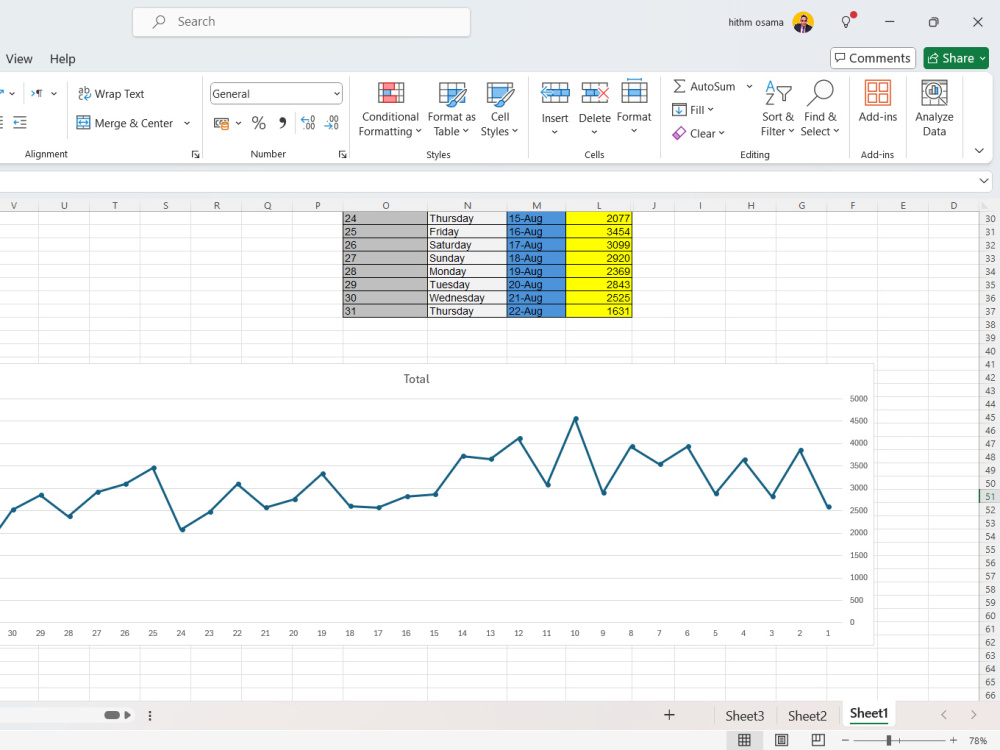
Task: Click the 78% zoom level
Action: pyautogui.click(x=978, y=740)
